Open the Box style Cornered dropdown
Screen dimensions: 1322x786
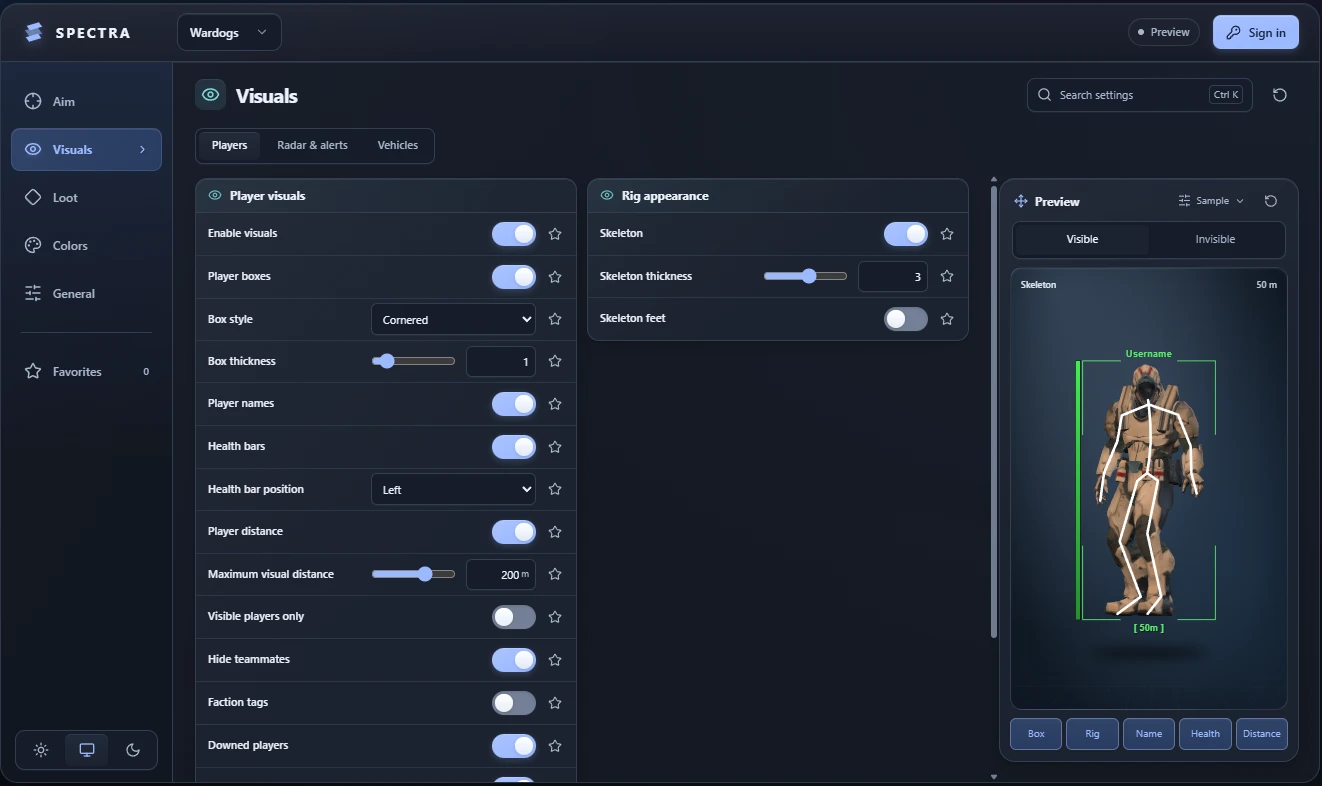click(x=453, y=320)
